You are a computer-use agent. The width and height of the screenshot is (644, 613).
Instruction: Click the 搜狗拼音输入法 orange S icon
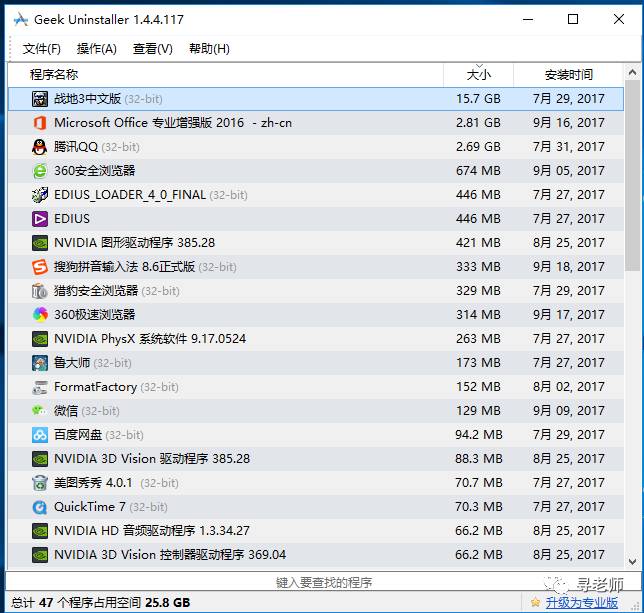(x=40, y=267)
